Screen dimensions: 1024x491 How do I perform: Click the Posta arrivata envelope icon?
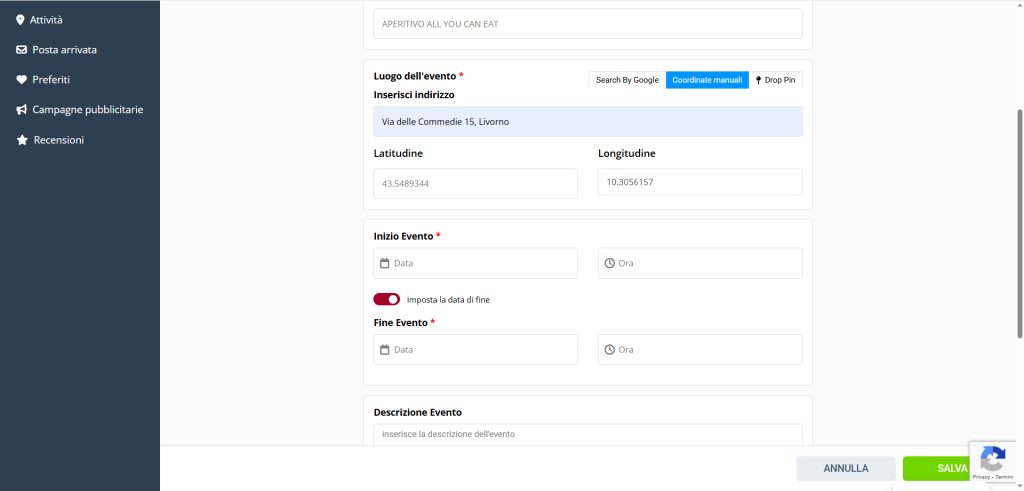click(x=22, y=49)
